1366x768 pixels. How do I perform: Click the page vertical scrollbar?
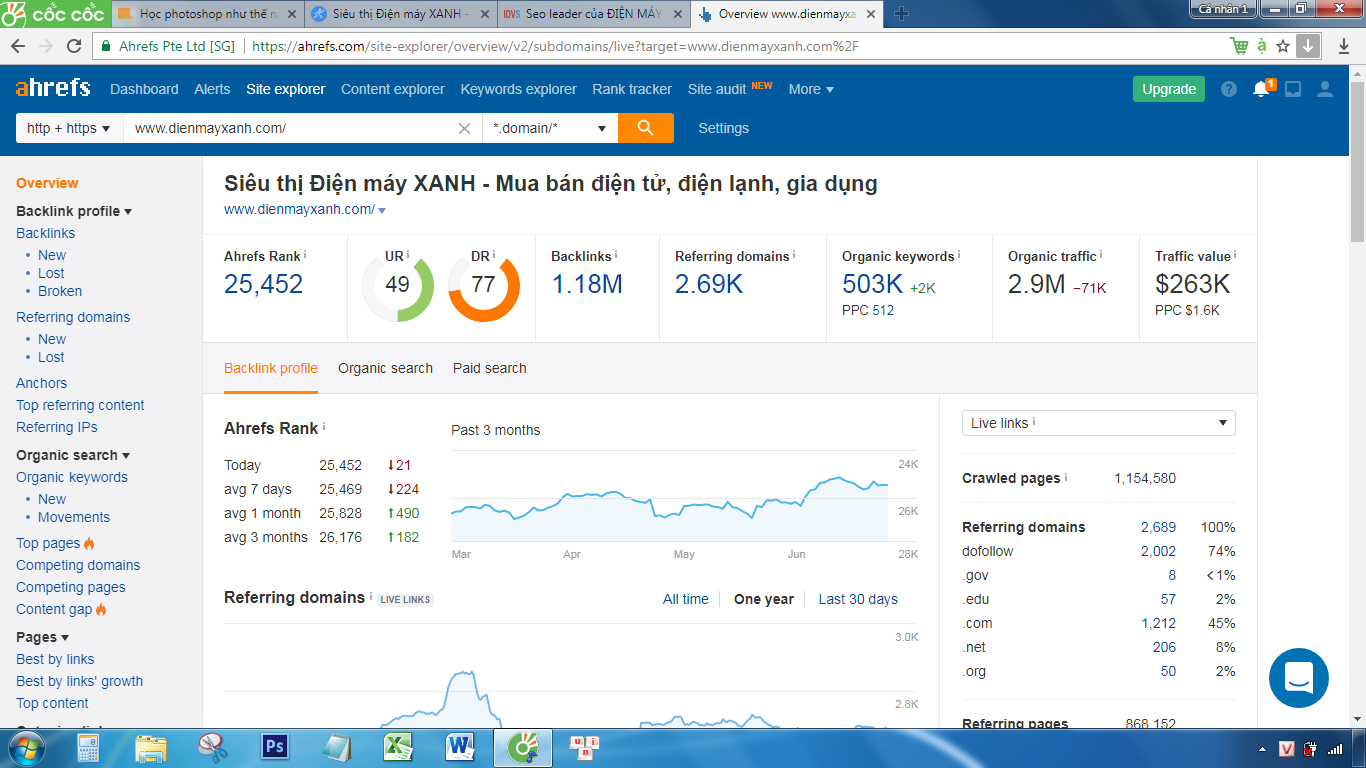pos(1357,160)
